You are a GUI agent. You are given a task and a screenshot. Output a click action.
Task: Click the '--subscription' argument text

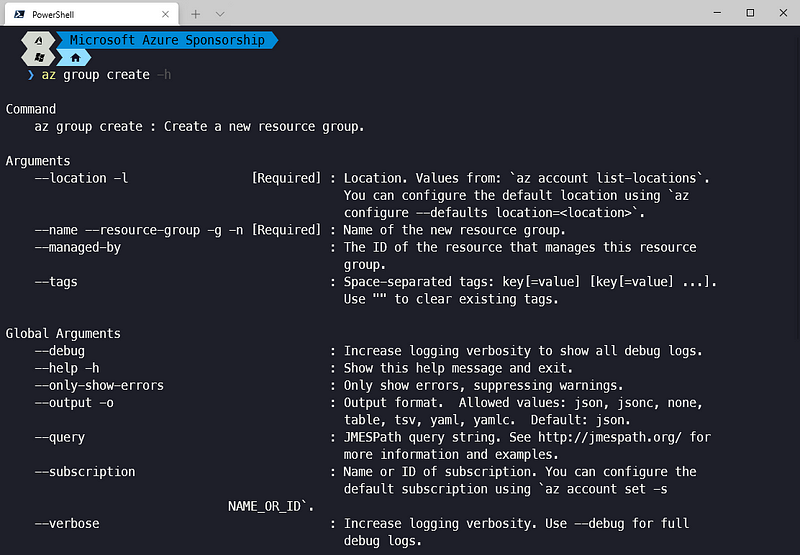point(85,471)
